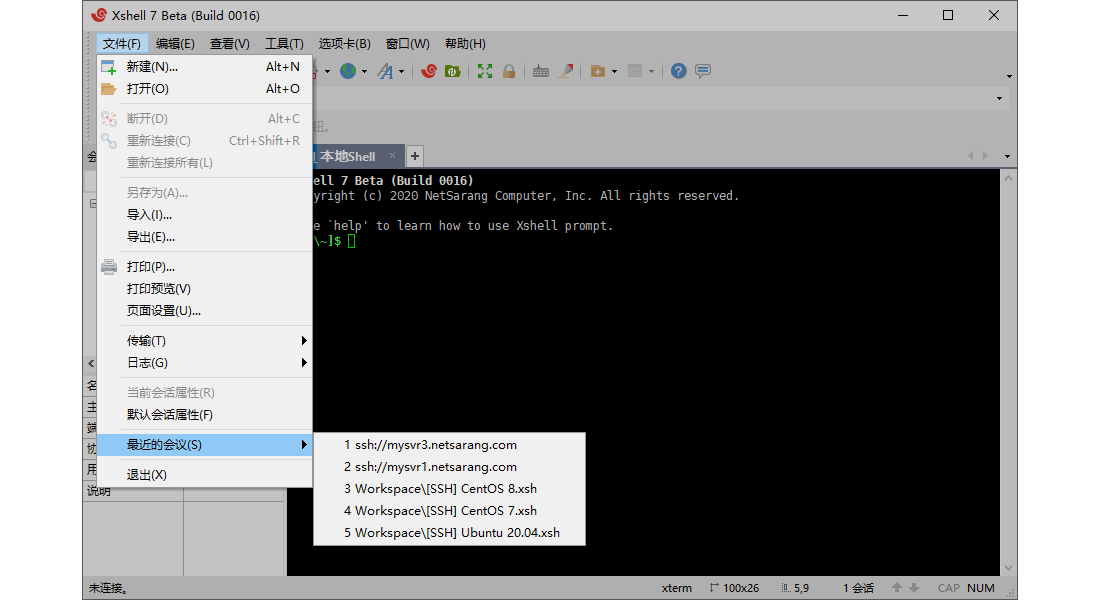Viewport: 1100px width, 600px height.
Task: Open dropdown arrow next to new folder icon
Action: [615, 72]
